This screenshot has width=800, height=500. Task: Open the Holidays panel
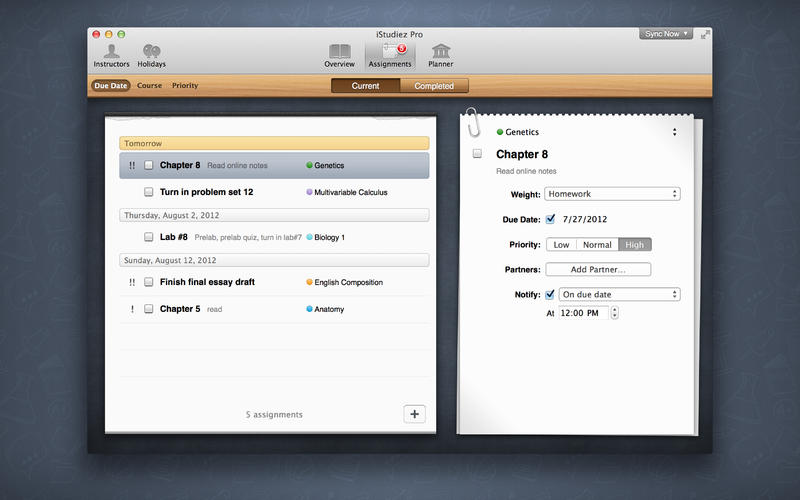(x=152, y=54)
